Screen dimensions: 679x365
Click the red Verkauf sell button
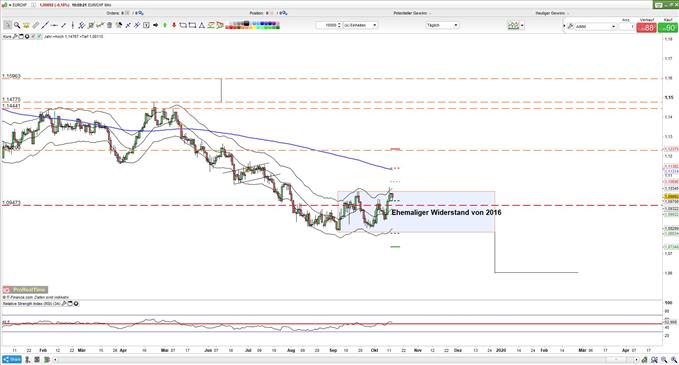pos(647,27)
